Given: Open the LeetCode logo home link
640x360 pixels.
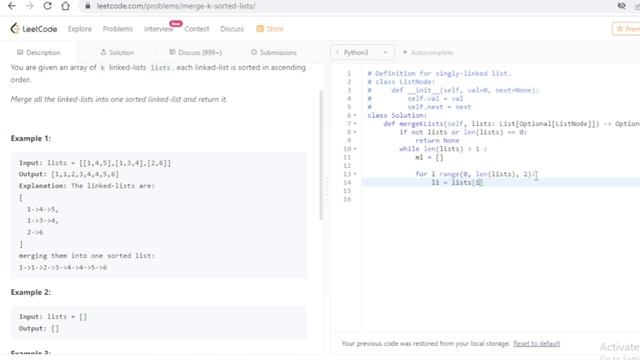Looking at the screenshot, I should [x=34, y=29].
